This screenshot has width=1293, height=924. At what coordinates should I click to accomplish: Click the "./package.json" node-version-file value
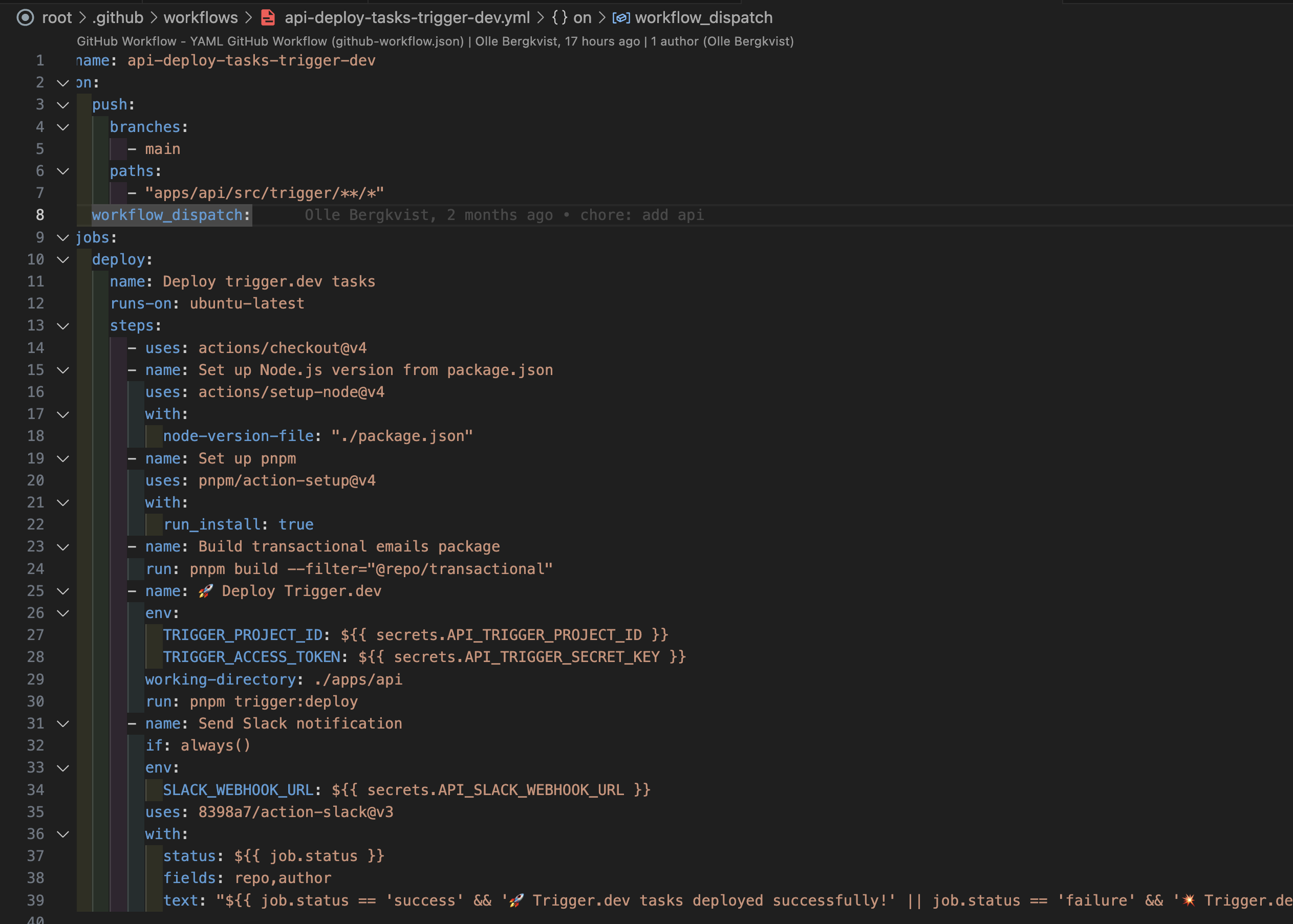point(402,436)
